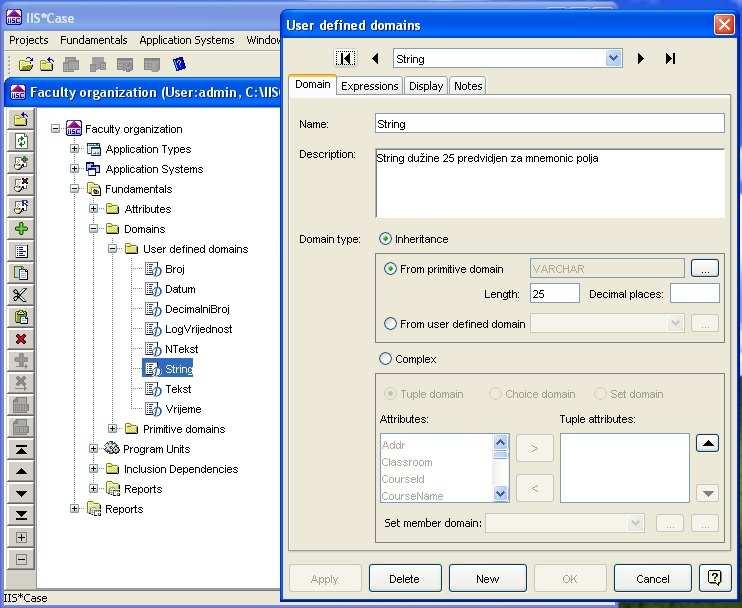742x608 pixels.
Task: Select the Vrijeme domain
Action: tap(183, 409)
